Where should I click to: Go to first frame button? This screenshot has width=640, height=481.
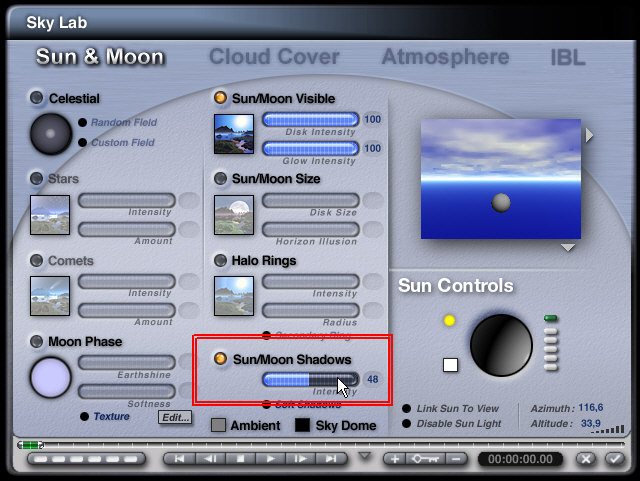click(179, 459)
